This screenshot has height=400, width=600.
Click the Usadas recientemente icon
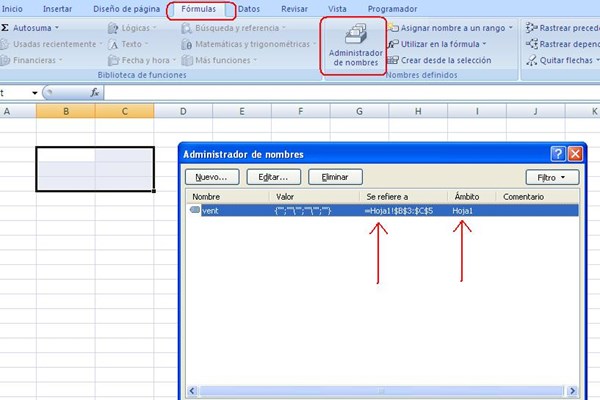pos(5,44)
